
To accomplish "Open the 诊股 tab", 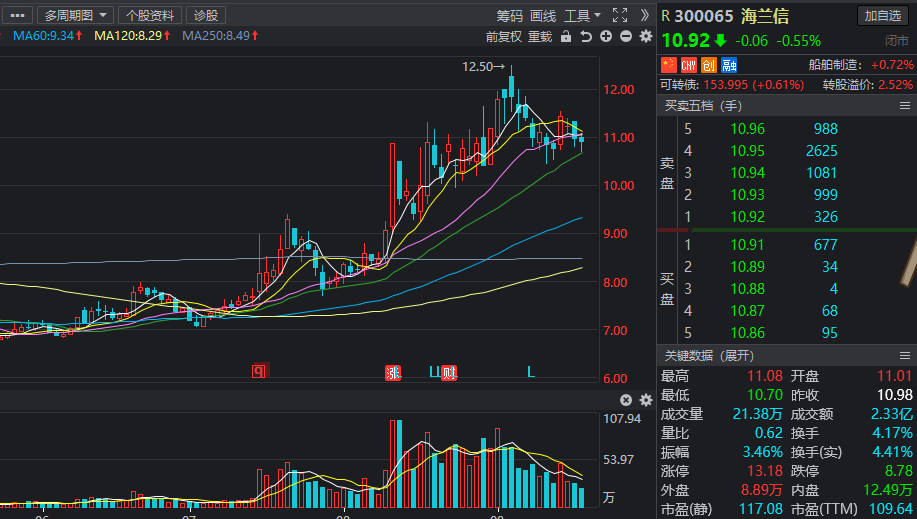I will pos(206,15).
